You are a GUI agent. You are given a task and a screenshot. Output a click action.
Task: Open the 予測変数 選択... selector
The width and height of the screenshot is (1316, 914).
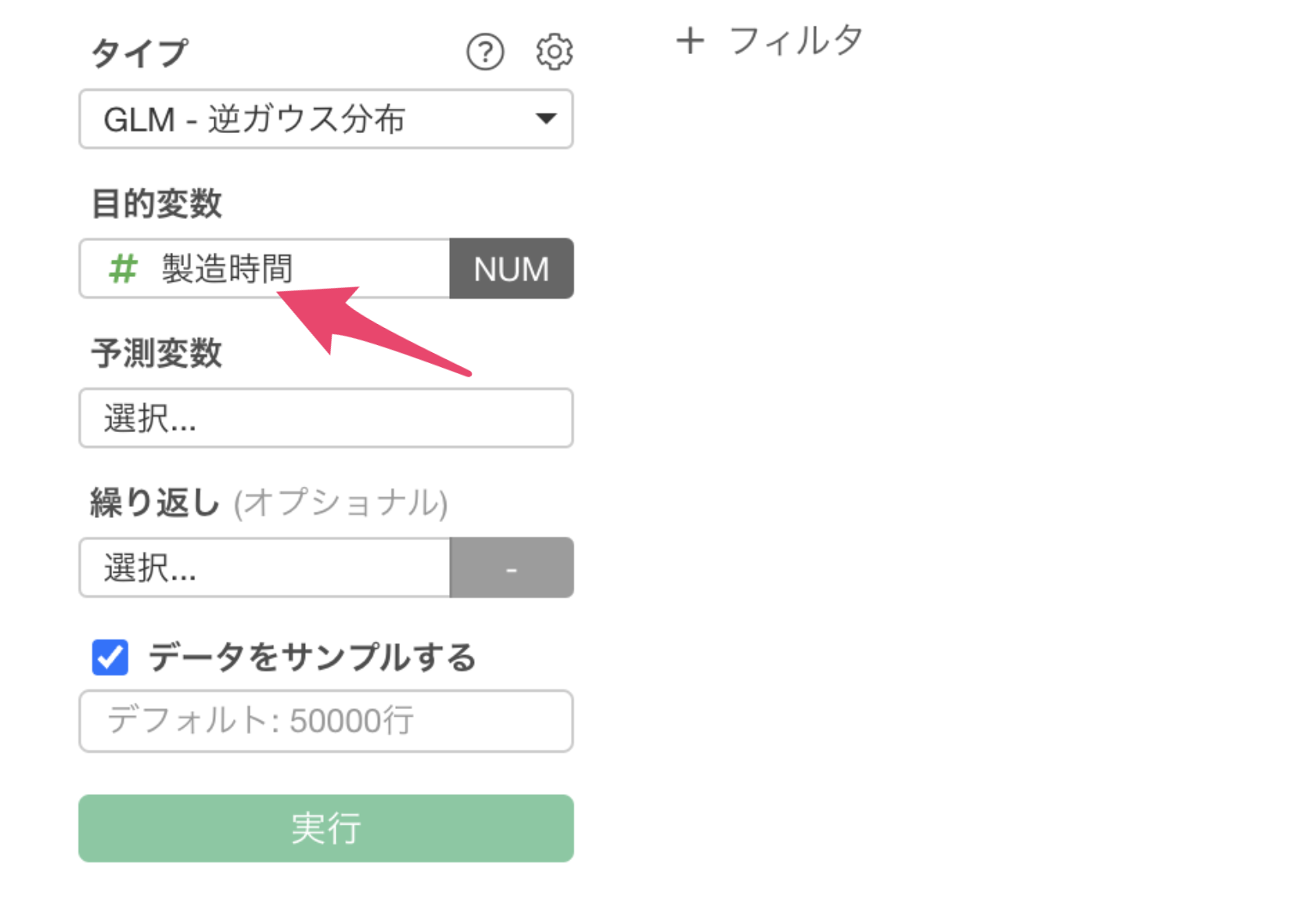(x=326, y=418)
